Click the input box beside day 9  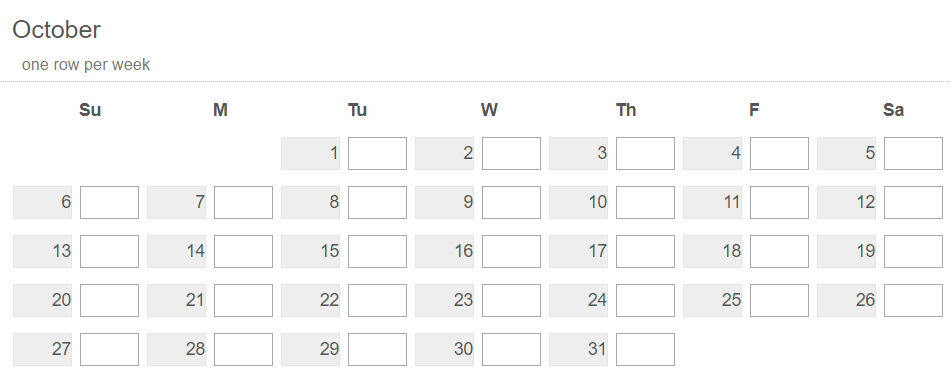[511, 203]
